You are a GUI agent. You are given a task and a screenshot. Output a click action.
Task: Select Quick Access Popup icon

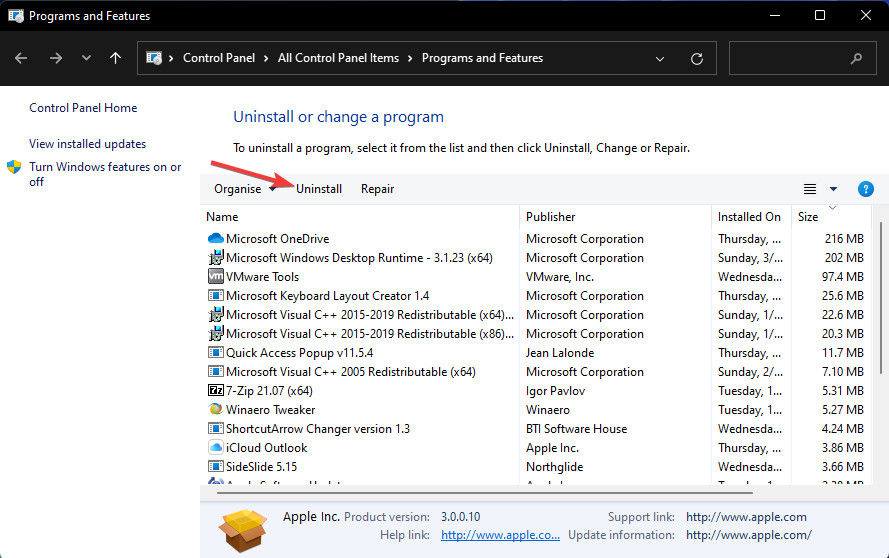(x=215, y=353)
